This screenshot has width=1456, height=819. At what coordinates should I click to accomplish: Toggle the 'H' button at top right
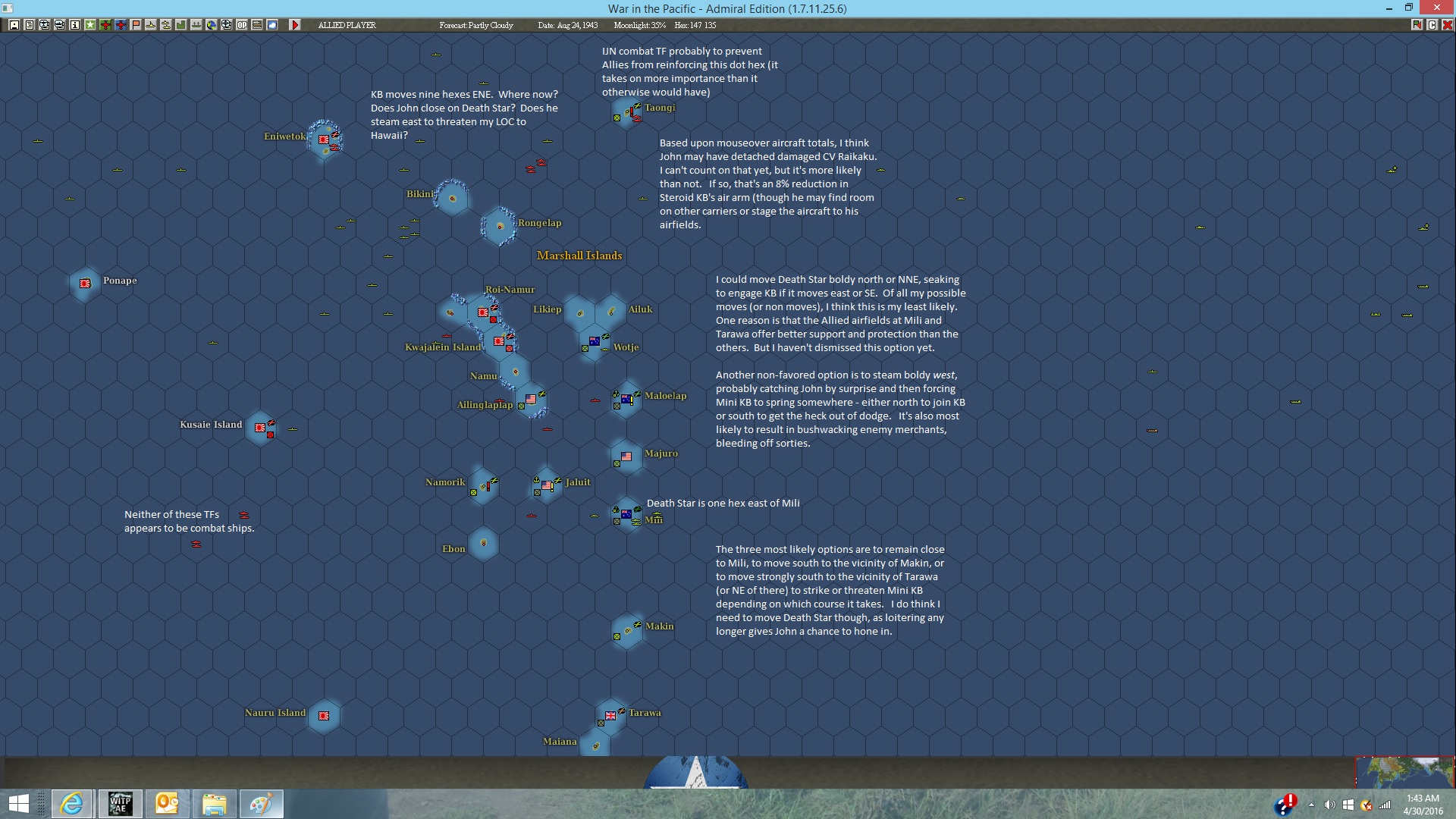1447,25
